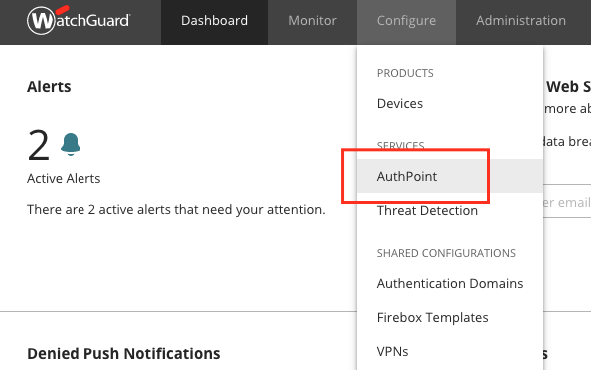Screen dimensions: 591x370
Task: Select Authentication Domains option
Action: coord(450,283)
